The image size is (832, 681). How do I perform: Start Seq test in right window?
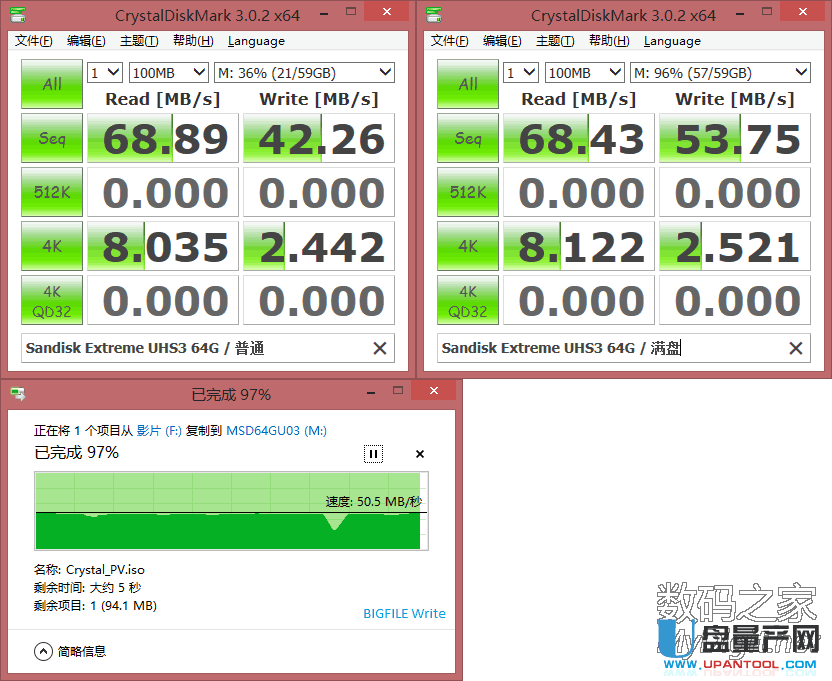pyautogui.click(x=468, y=138)
